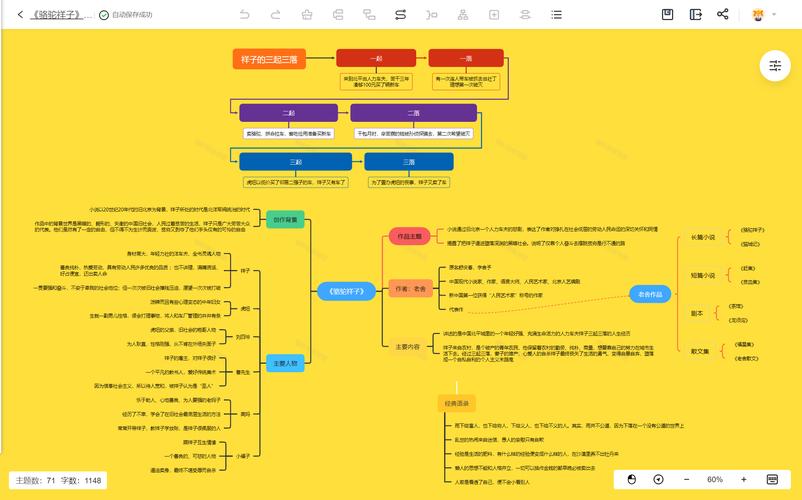Select the purple 二起 node
The width and height of the screenshot is (802, 500).
tap(288, 113)
